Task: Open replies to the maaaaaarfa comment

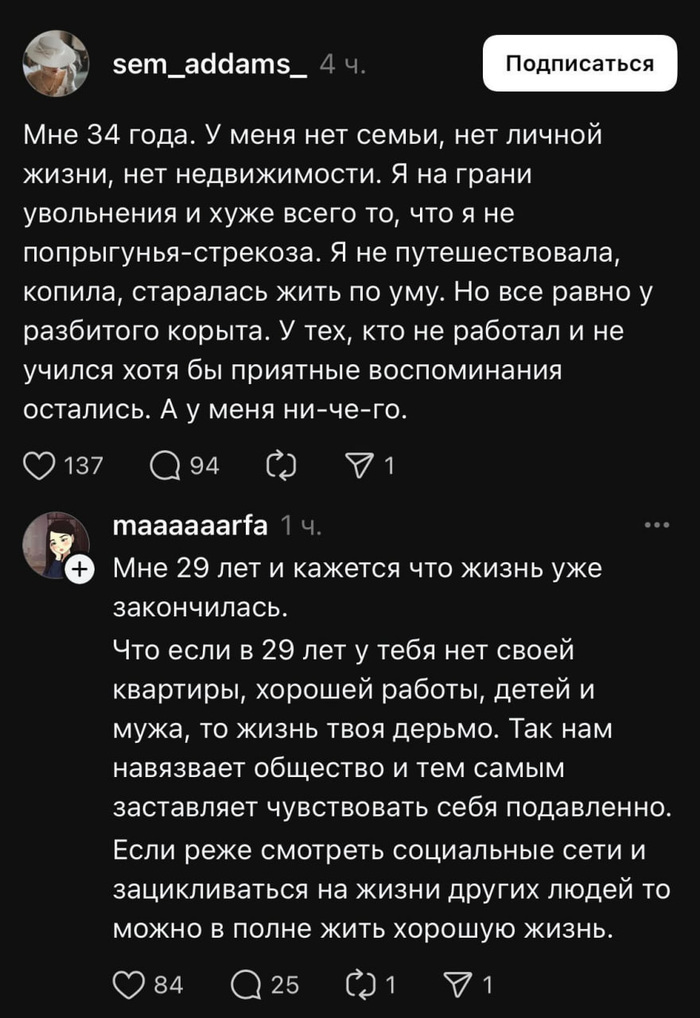Action: point(248,985)
